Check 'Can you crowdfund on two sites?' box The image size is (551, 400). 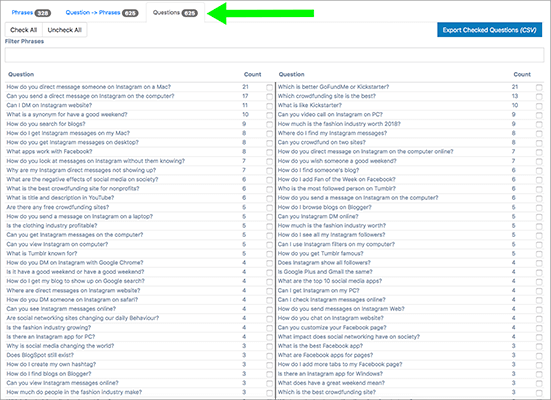(539, 143)
